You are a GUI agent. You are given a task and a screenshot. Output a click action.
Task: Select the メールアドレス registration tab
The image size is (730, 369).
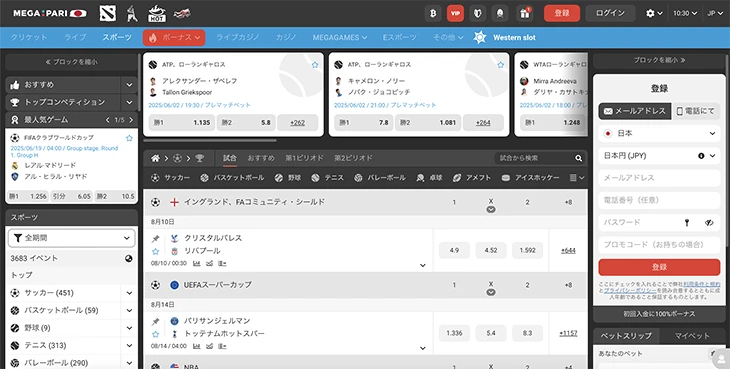point(635,111)
